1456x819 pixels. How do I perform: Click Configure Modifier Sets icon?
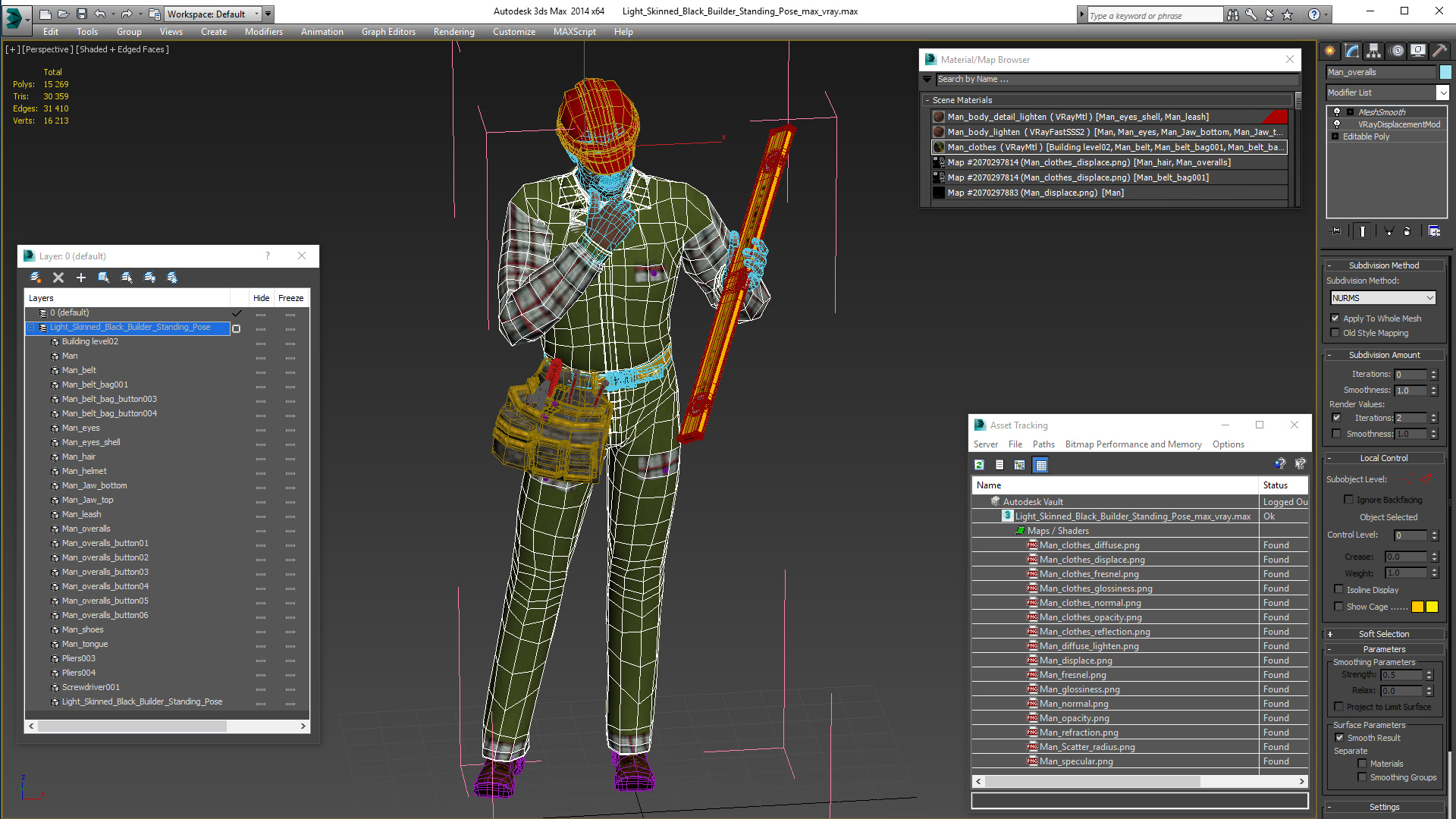(1434, 231)
